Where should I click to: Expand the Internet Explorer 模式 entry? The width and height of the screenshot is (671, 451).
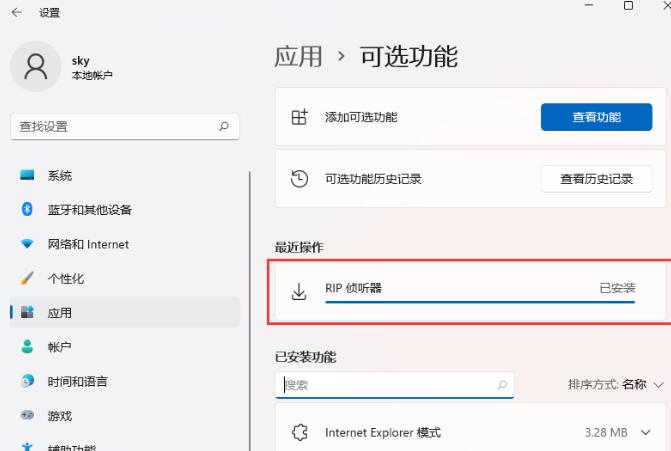[x=645, y=433]
